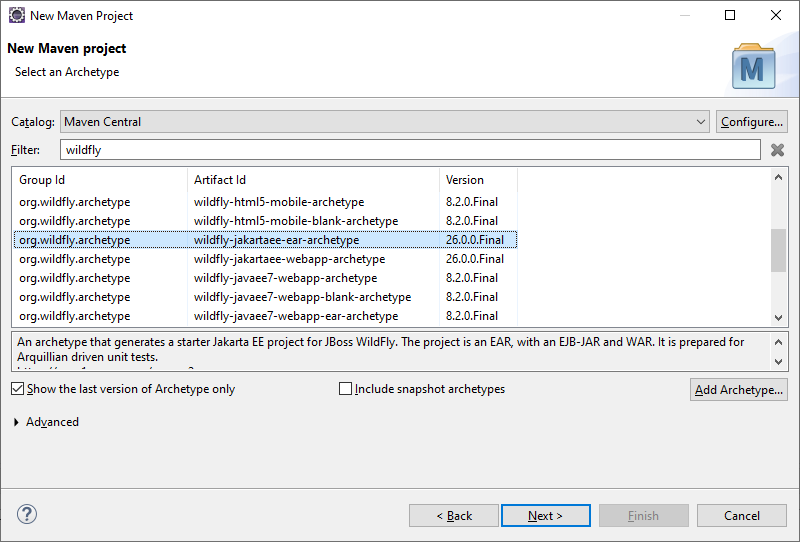Select the wildfly-javaee7-webapp-blank-archetype row
The width and height of the screenshot is (800, 542).
click(265, 297)
